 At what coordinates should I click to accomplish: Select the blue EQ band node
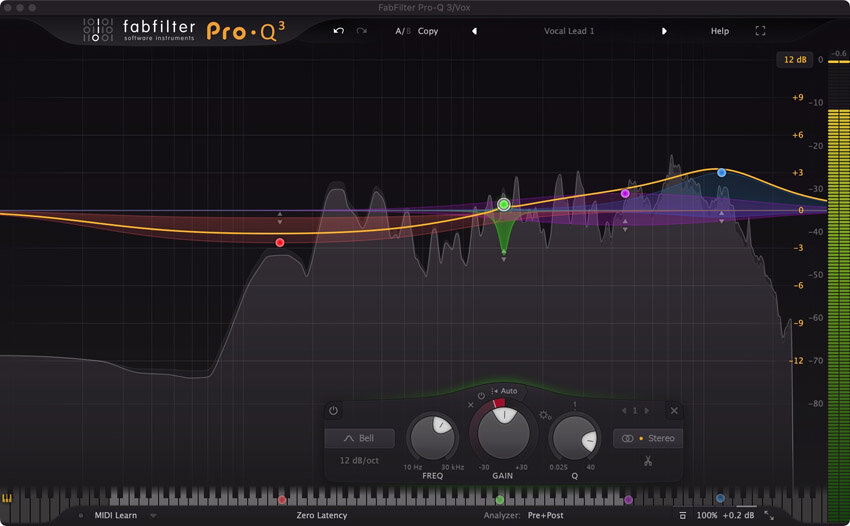pos(722,172)
